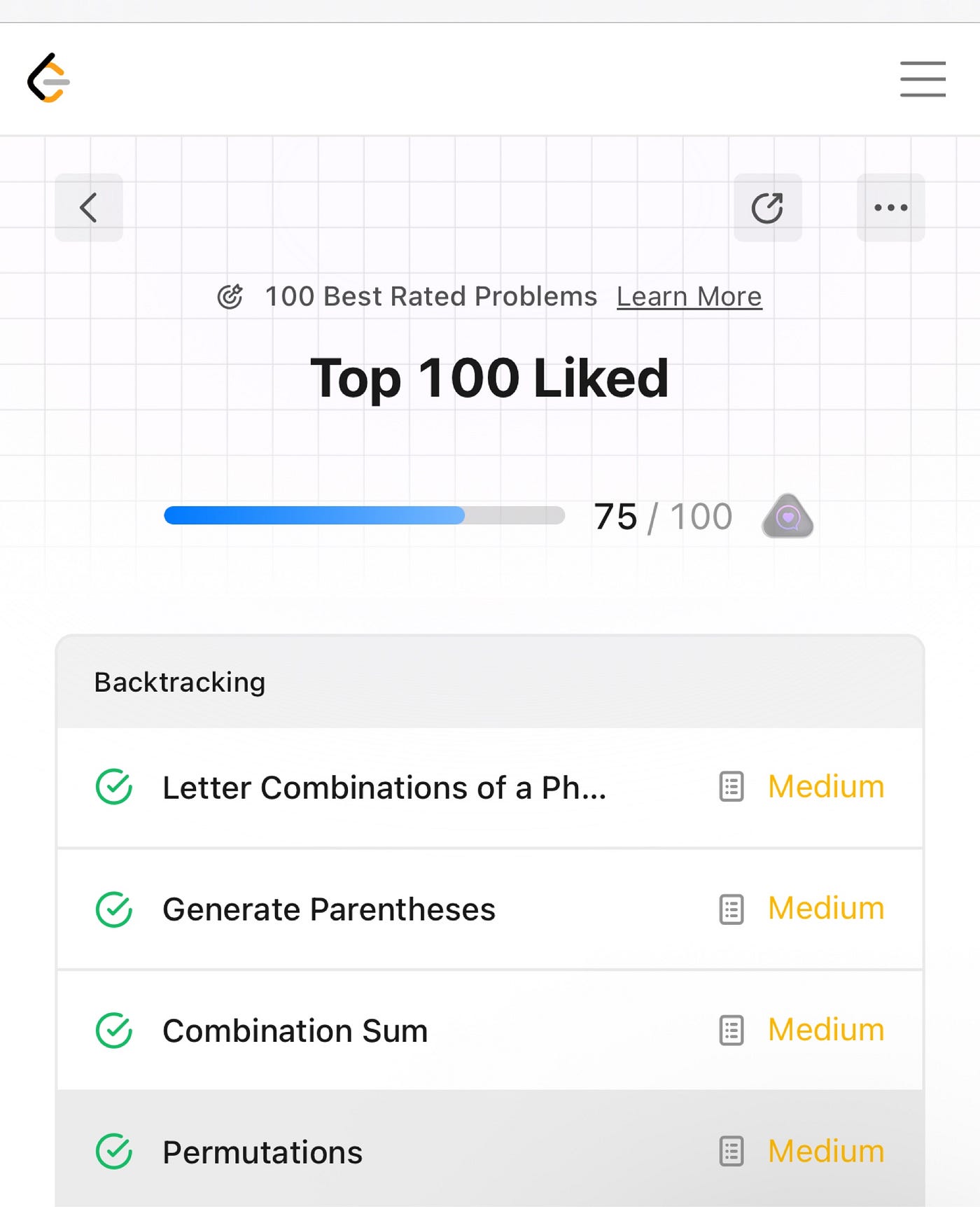980x1207 pixels.
Task: Click the solution document icon for Combination Sum
Action: [x=731, y=1030]
